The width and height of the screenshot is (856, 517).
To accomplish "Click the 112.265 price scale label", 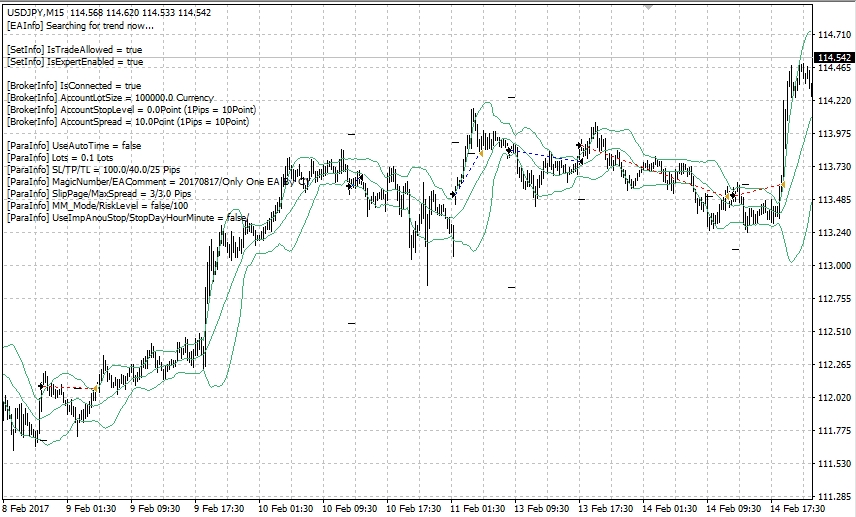I will pyautogui.click(x=834, y=365).
